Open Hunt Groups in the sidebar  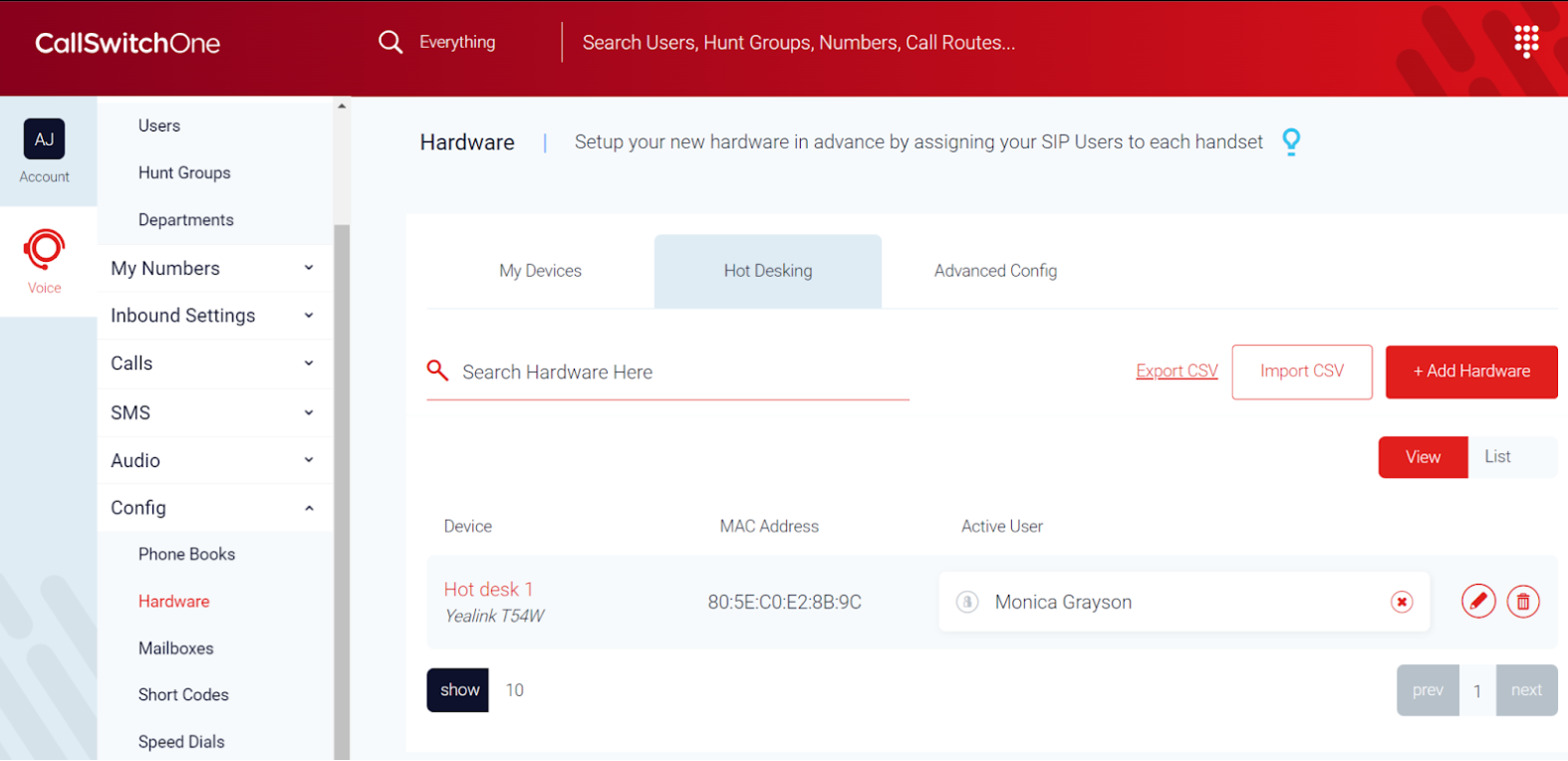184,172
